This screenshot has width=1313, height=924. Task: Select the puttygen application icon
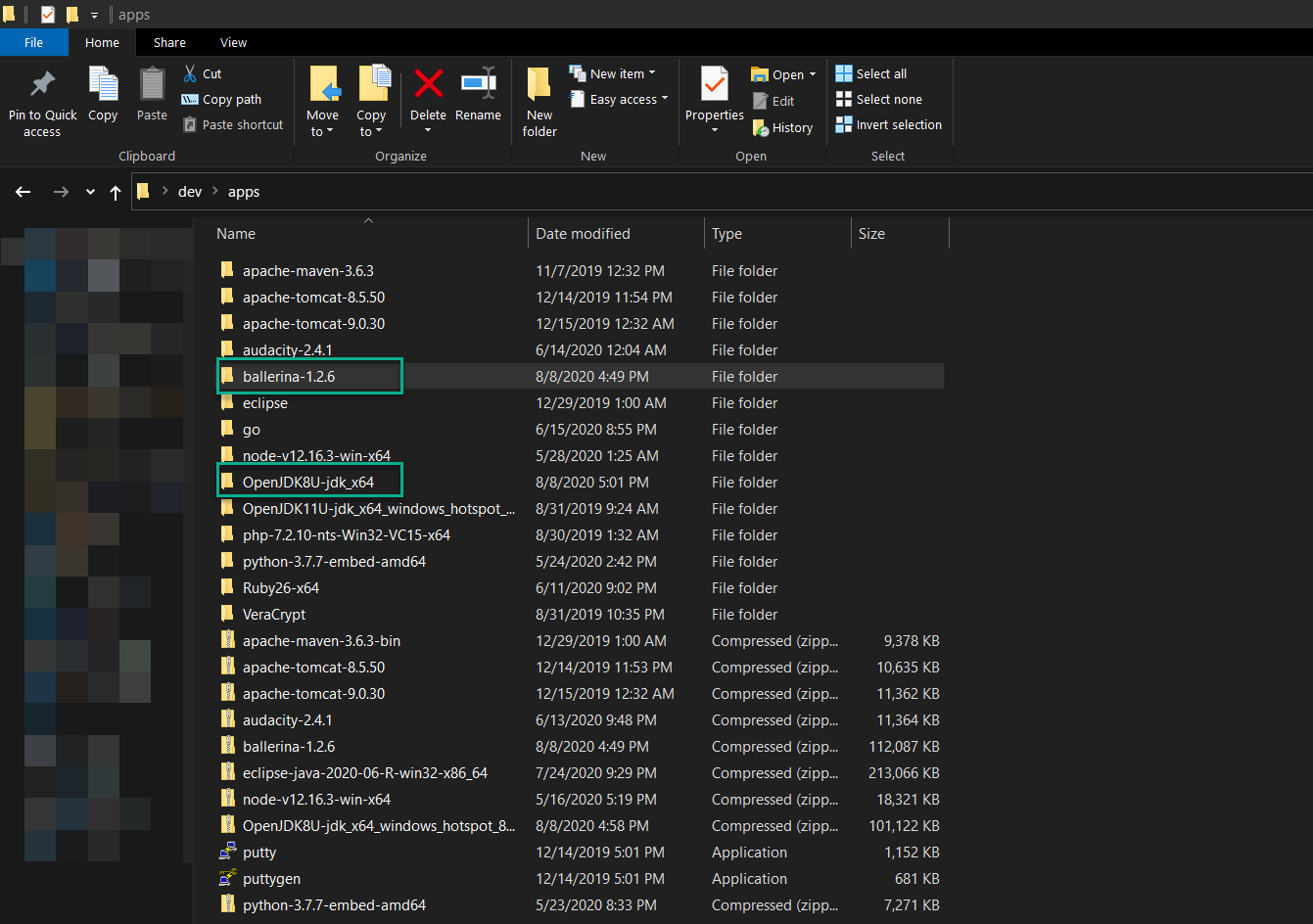point(227,878)
